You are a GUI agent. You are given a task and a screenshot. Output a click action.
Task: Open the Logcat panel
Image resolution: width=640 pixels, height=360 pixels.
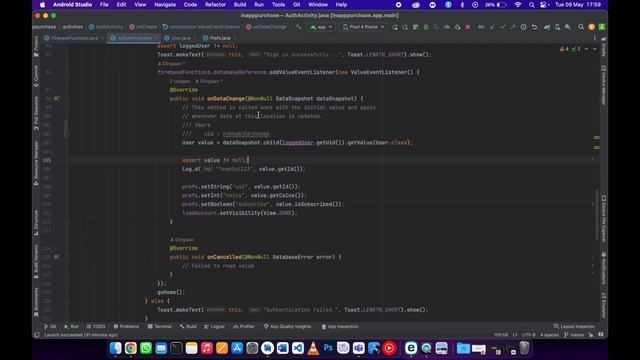[214, 327]
